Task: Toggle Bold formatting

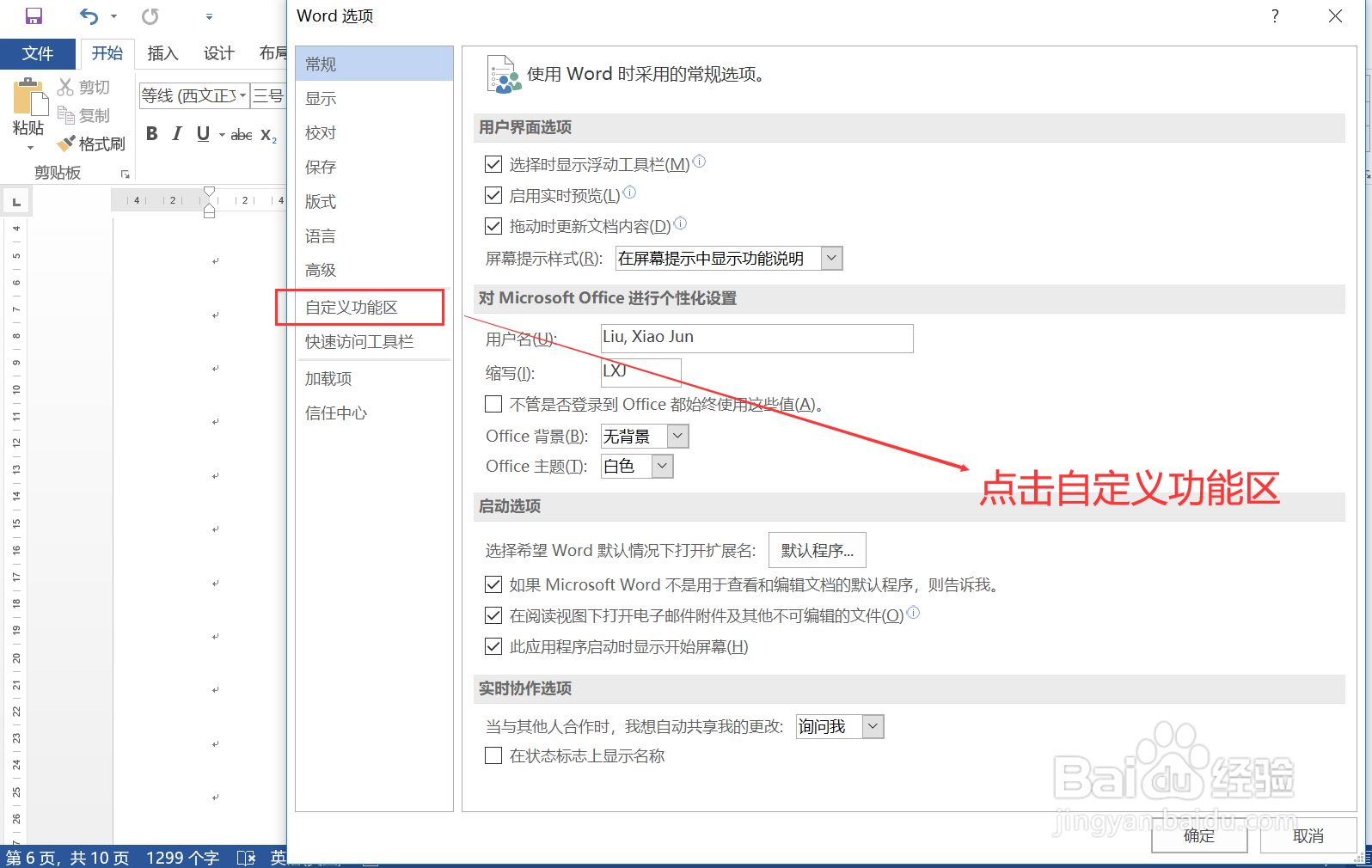Action: (x=152, y=133)
